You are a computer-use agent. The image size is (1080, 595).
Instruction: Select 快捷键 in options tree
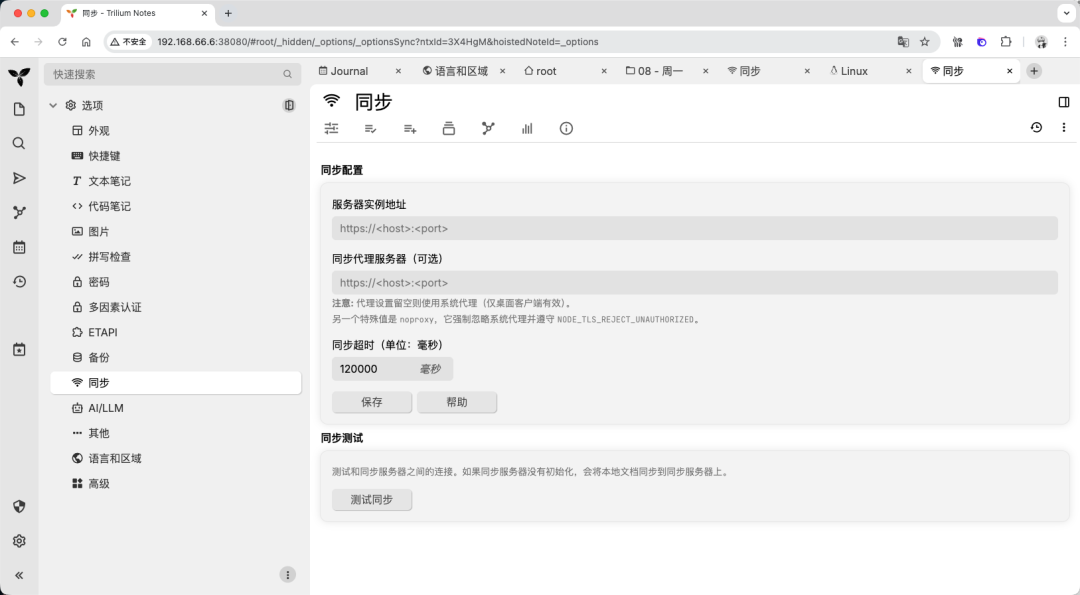coord(176,156)
